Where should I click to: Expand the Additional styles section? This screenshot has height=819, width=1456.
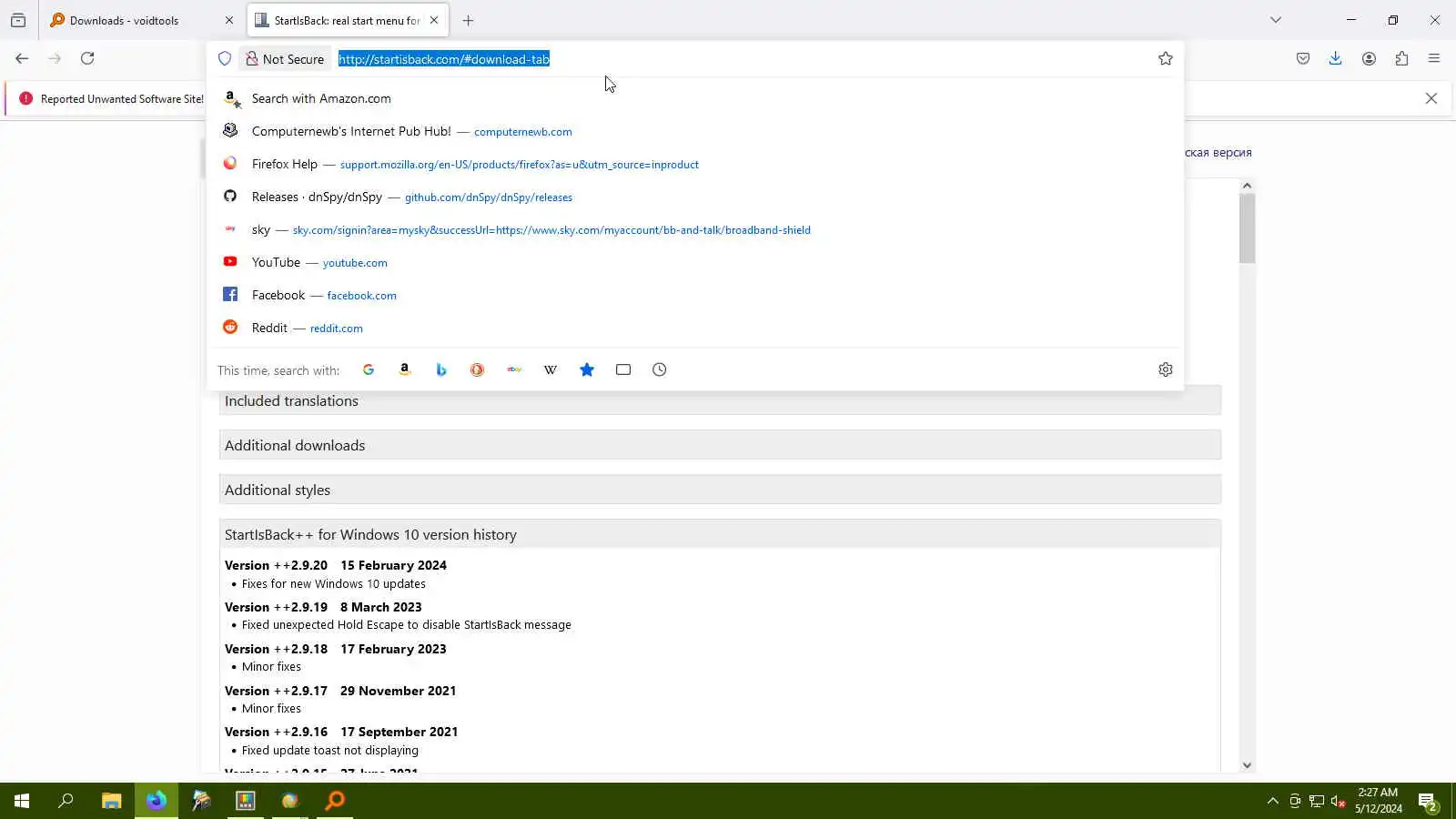(720, 490)
